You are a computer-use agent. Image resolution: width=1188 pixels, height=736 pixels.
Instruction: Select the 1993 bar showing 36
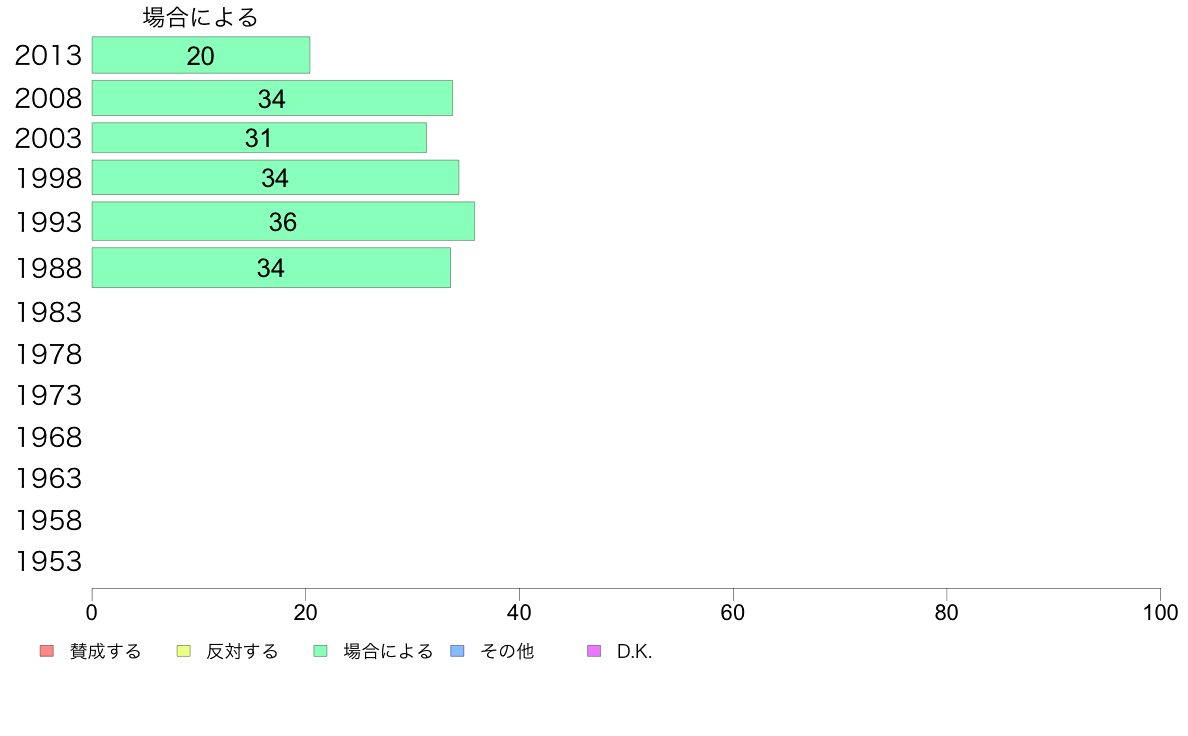point(283,221)
